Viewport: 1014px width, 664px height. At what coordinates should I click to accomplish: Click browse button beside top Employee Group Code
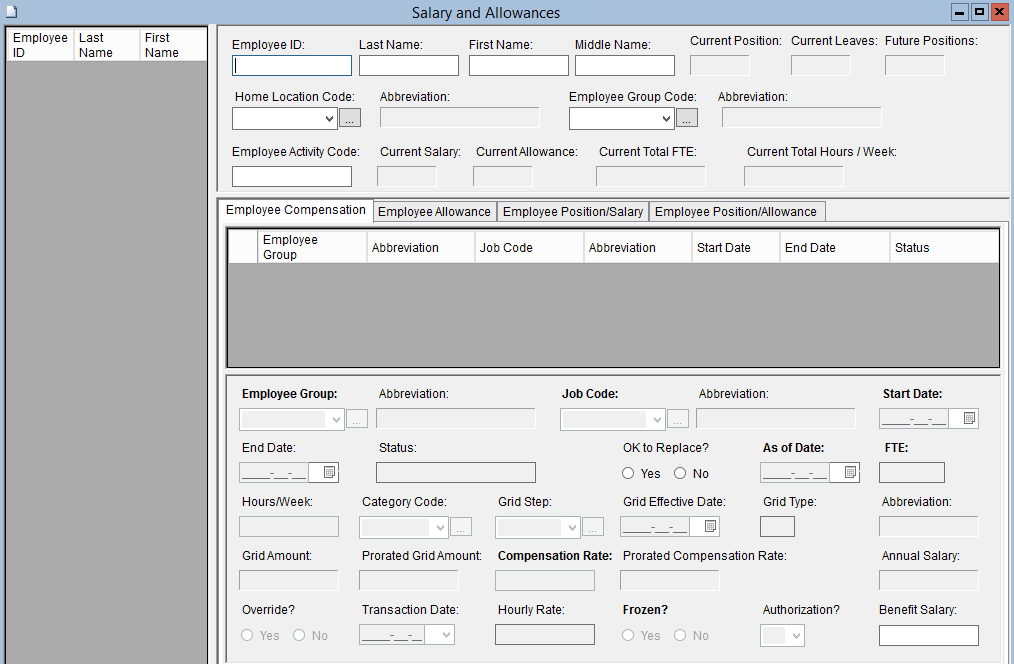pos(686,118)
